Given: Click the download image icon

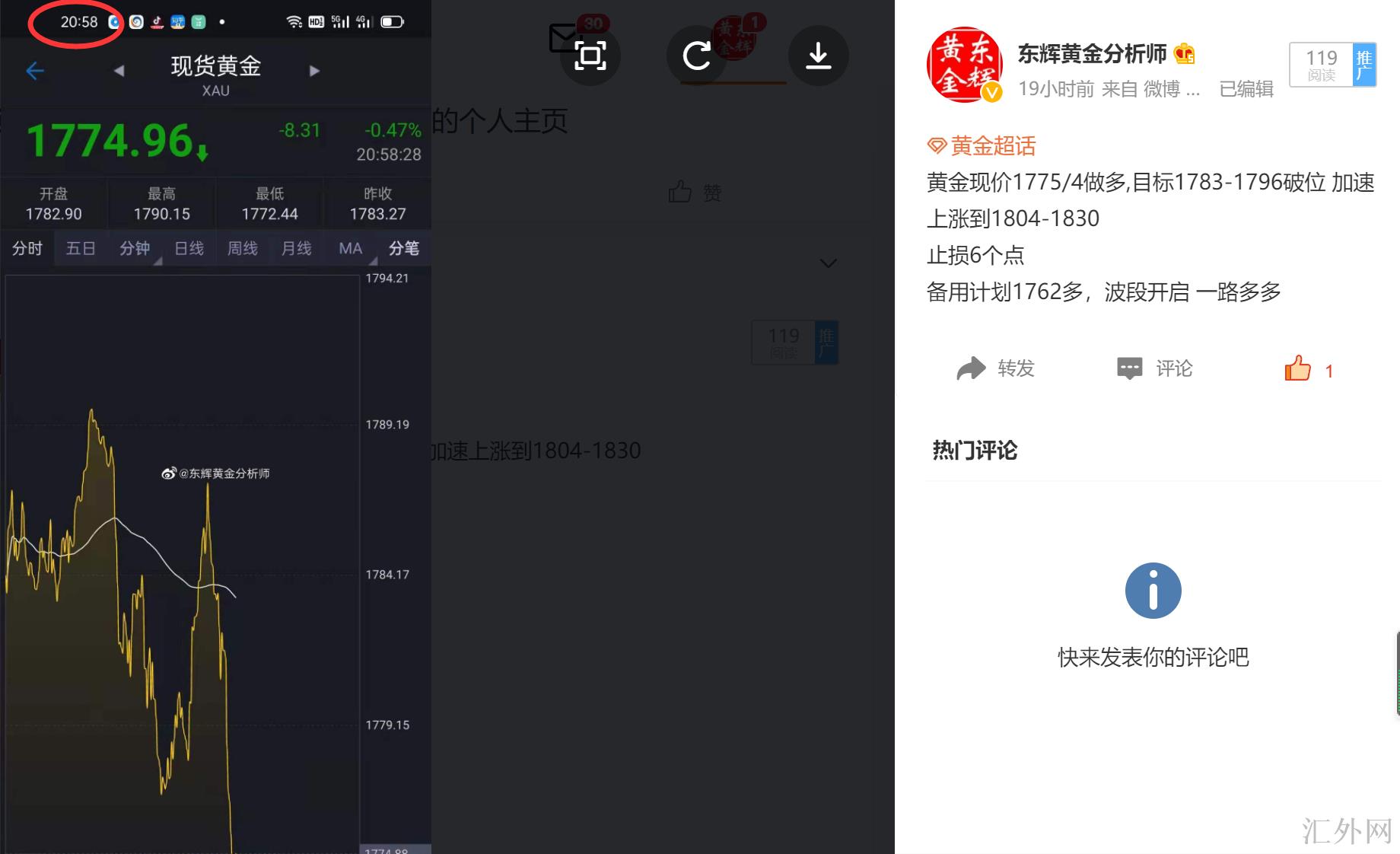Looking at the screenshot, I should tap(818, 56).
